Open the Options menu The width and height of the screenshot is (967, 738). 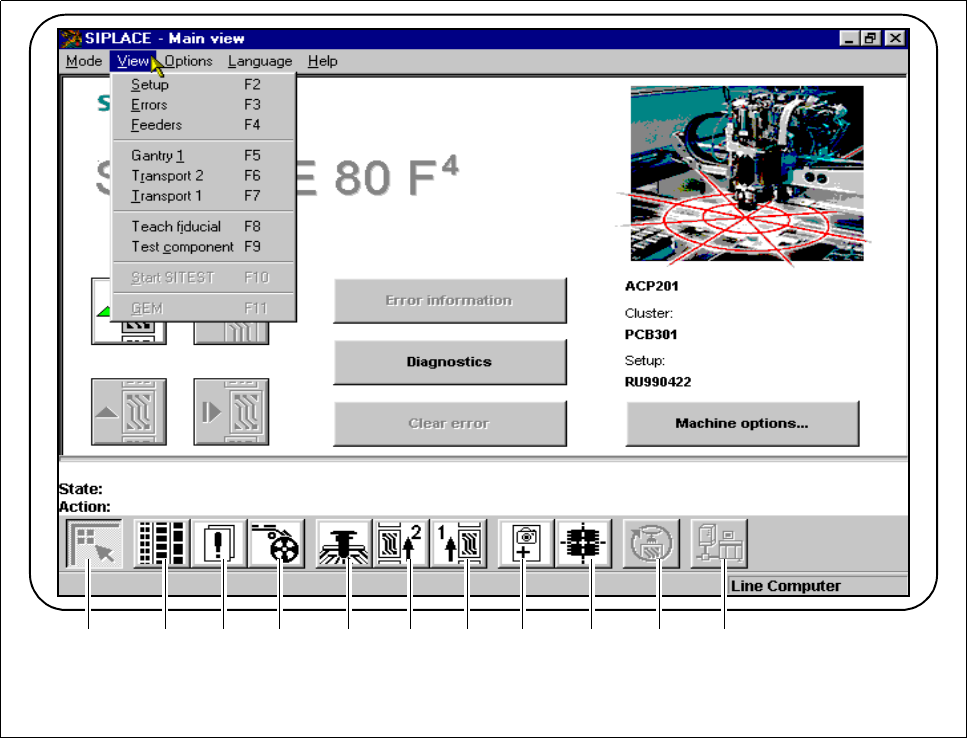(189, 61)
